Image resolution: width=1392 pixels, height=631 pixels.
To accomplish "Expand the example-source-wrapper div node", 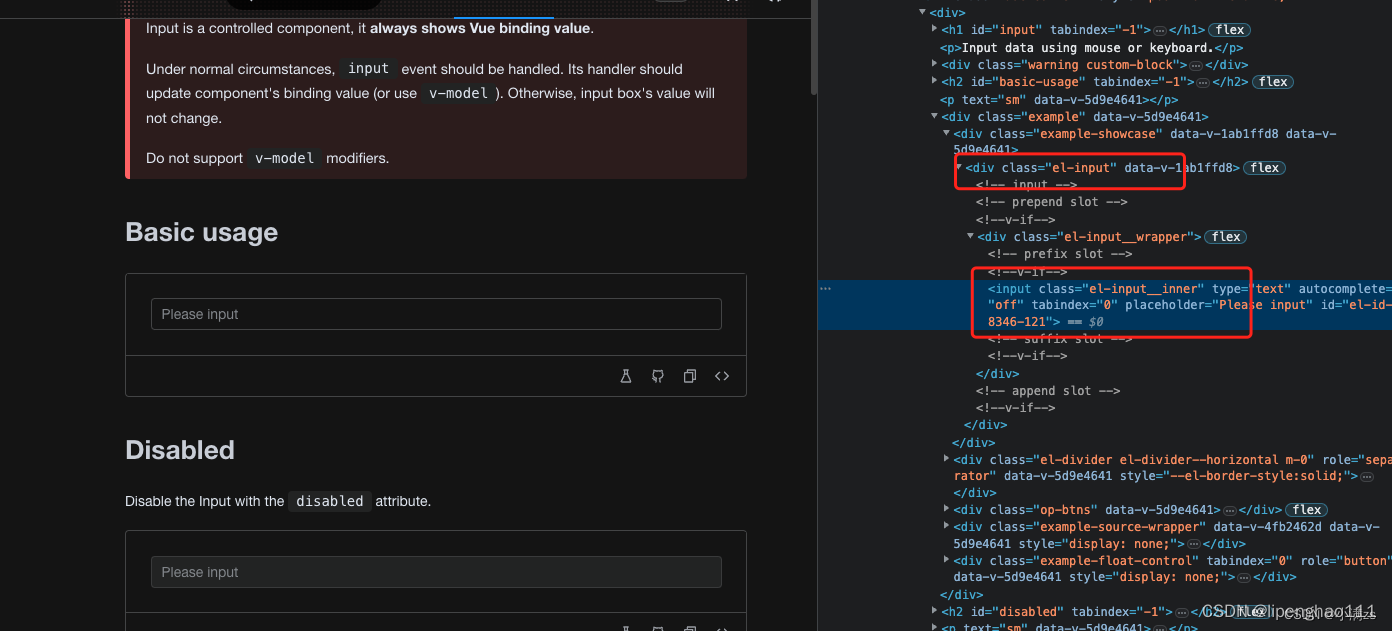I will point(946,527).
